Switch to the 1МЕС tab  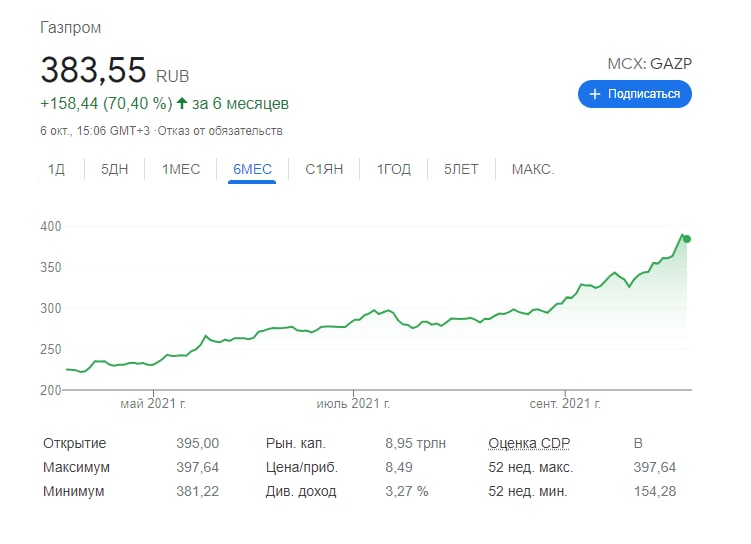[x=181, y=169]
